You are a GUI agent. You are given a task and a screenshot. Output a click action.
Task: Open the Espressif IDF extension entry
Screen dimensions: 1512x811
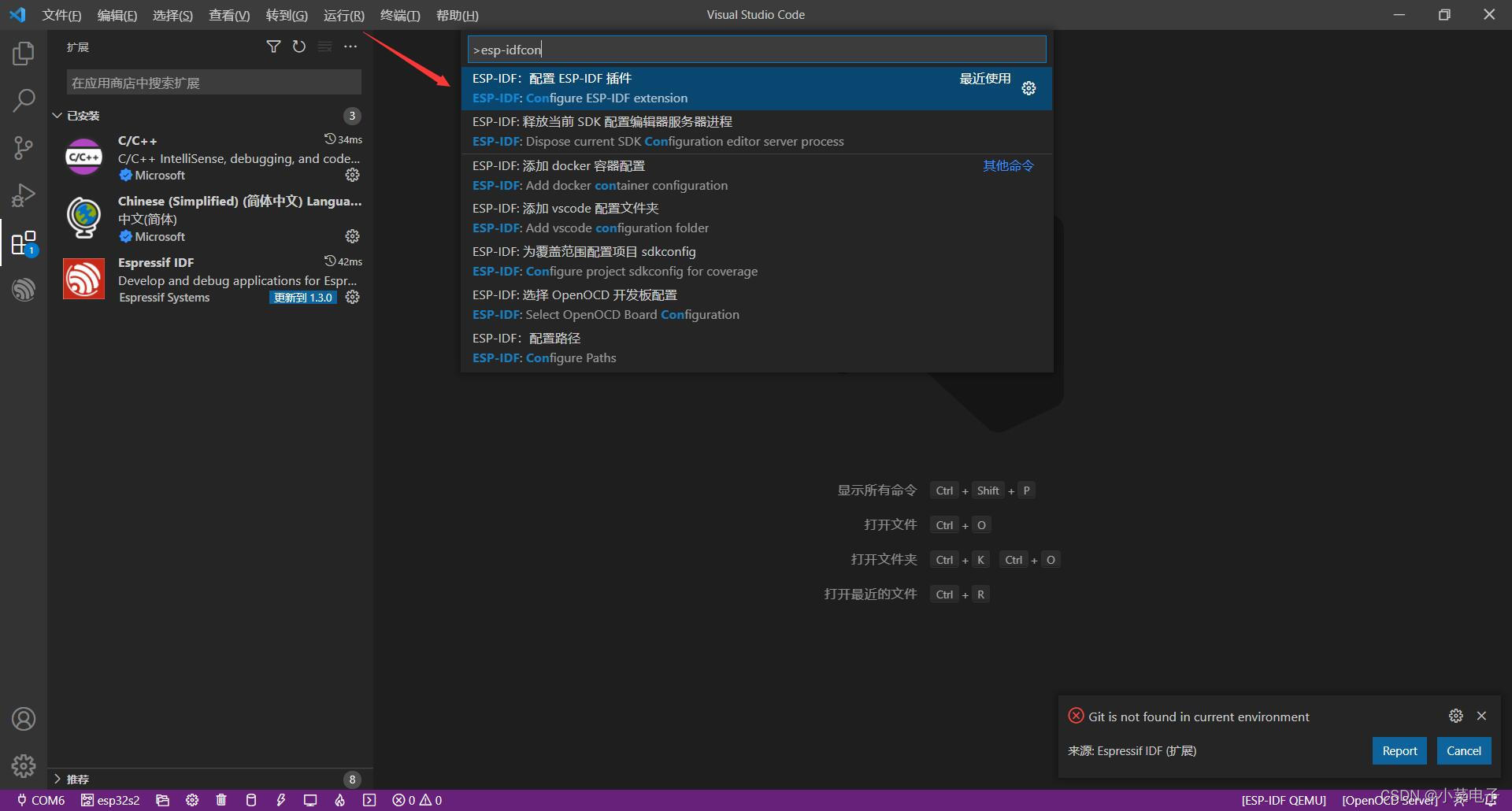coord(210,280)
